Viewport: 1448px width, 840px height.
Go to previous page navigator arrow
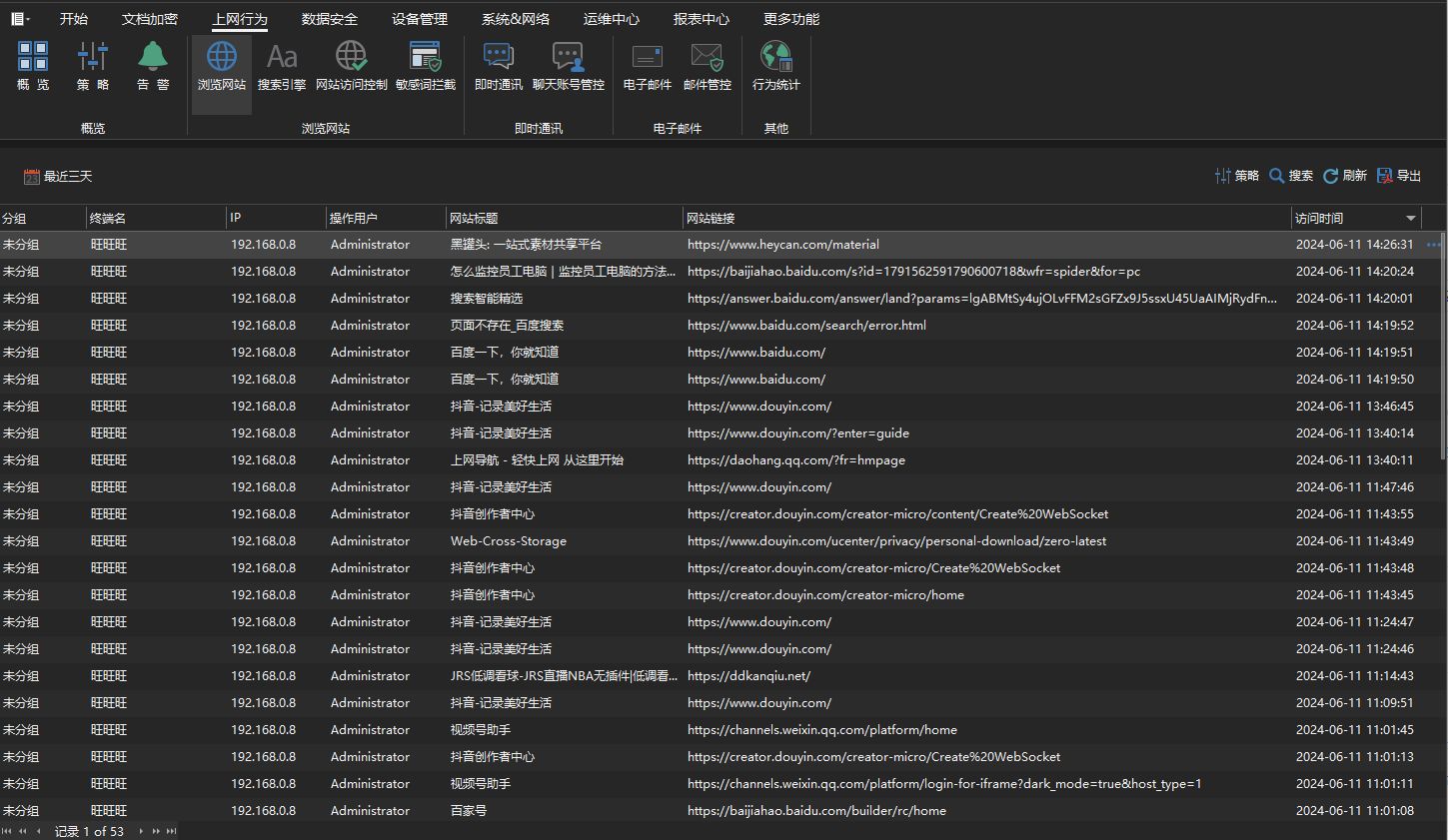(x=23, y=831)
